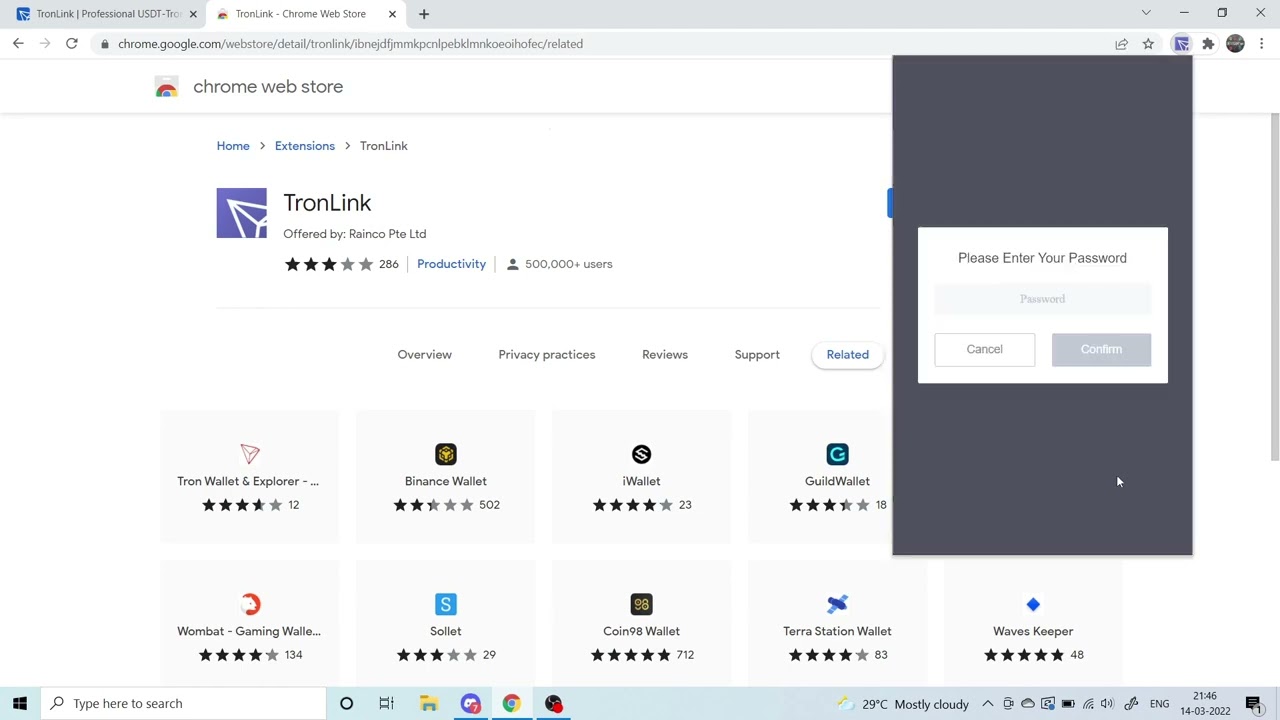Show hidden system tray icons
The height and width of the screenshot is (720, 1280).
pyautogui.click(x=987, y=704)
